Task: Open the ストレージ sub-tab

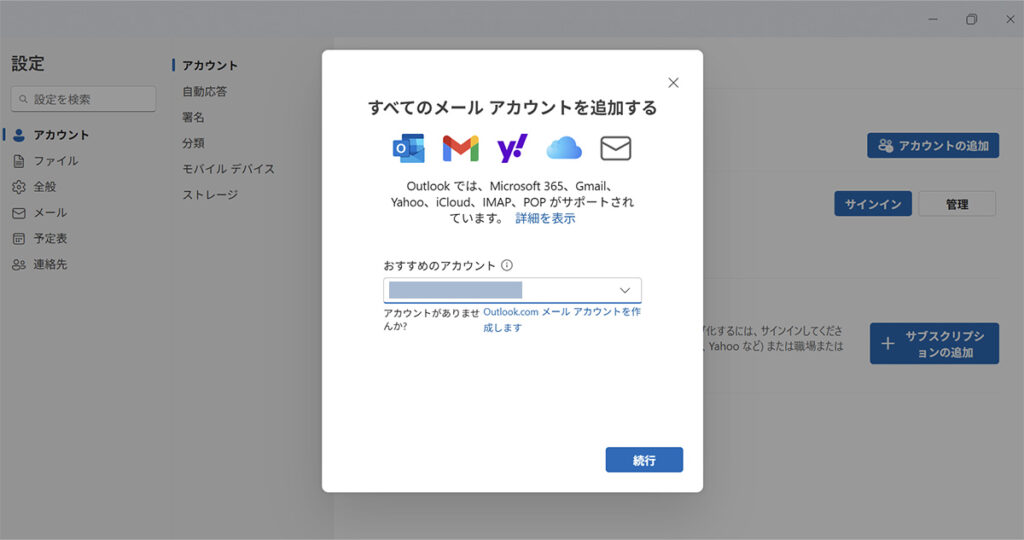Action: (x=210, y=195)
